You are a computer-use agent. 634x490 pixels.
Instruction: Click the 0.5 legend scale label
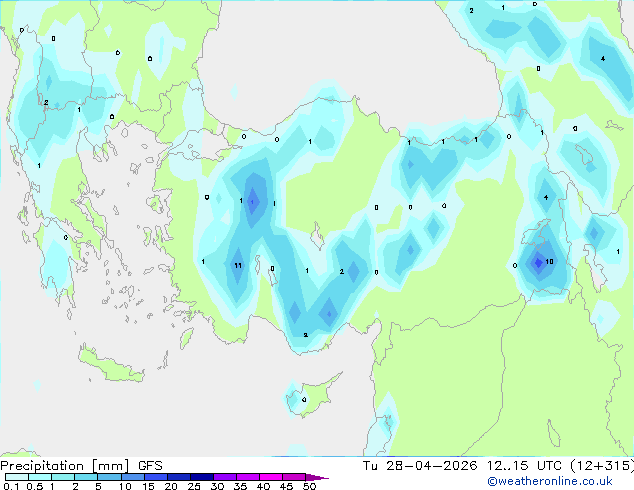coord(35,486)
